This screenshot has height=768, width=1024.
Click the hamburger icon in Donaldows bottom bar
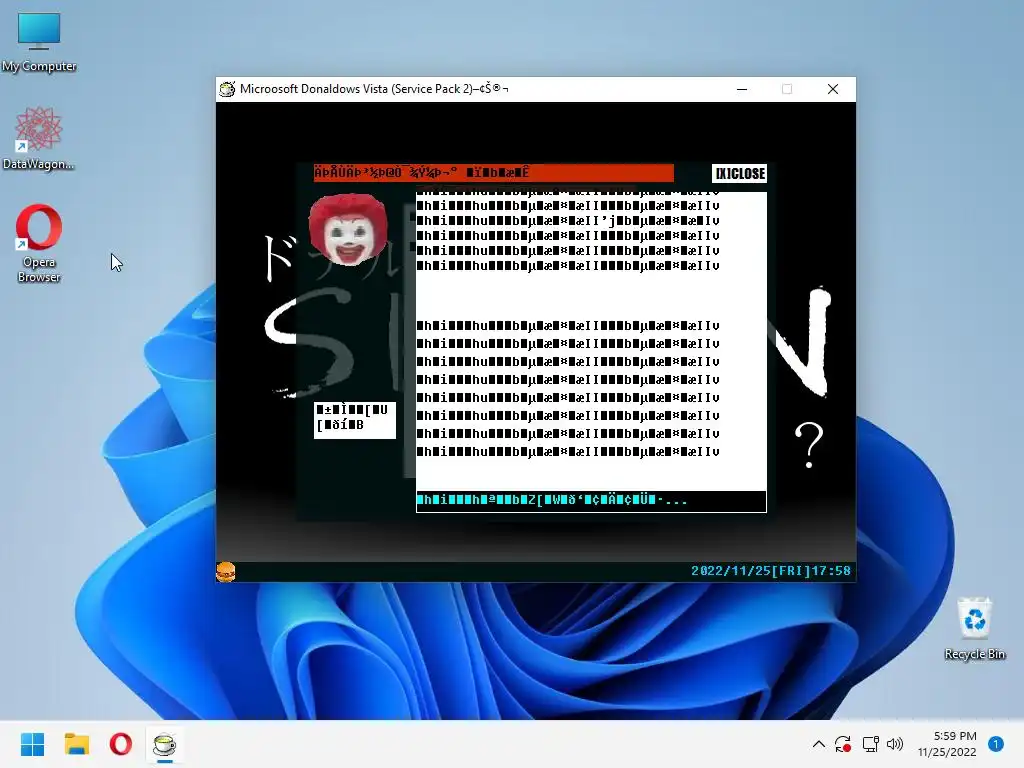(x=225, y=571)
